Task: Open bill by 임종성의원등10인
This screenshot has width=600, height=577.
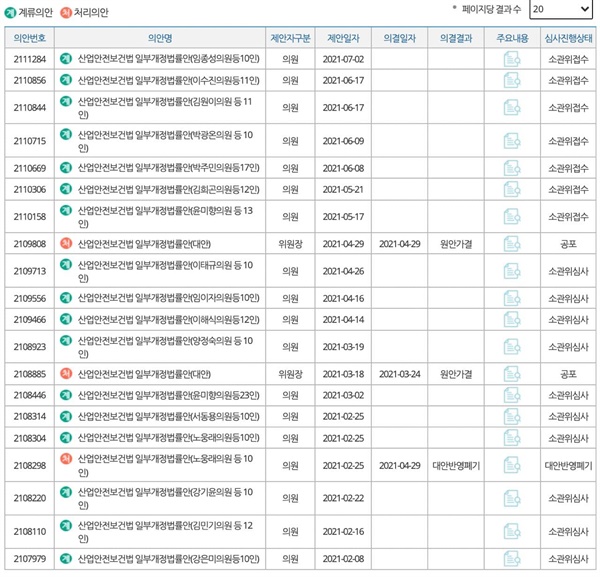Action: (168, 59)
